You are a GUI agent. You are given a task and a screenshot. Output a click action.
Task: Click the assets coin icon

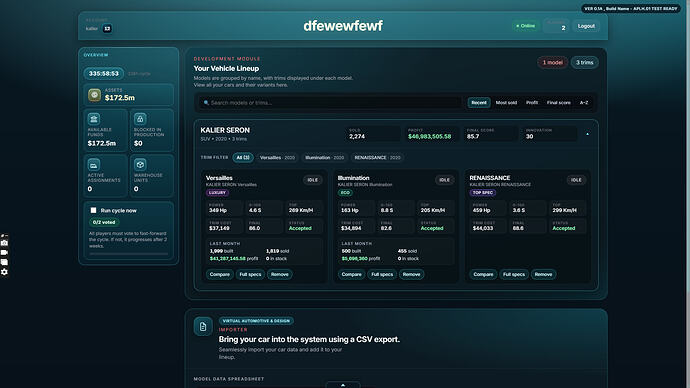94,95
